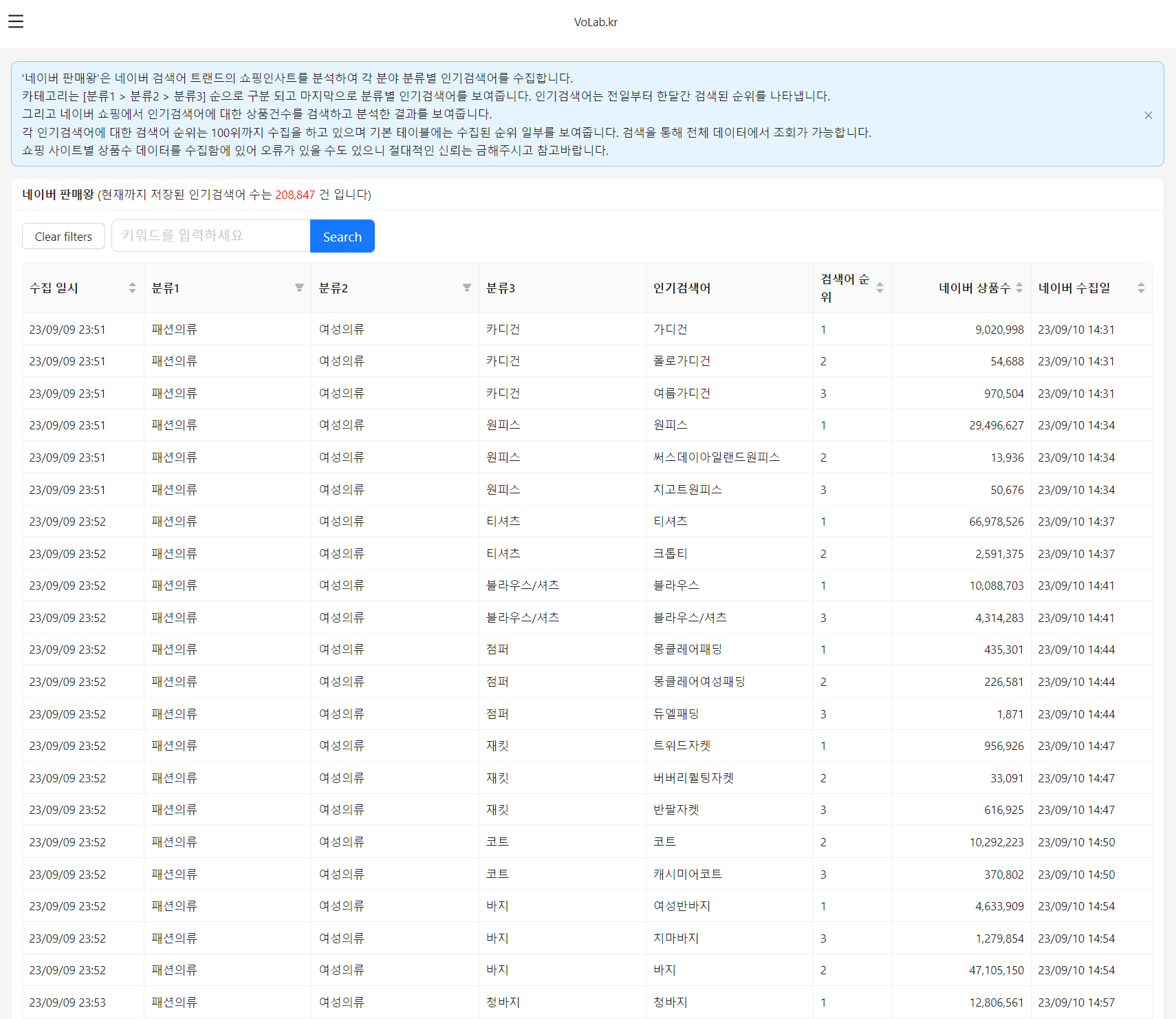
Task: Open the 분류2 column filter
Action: [467, 288]
